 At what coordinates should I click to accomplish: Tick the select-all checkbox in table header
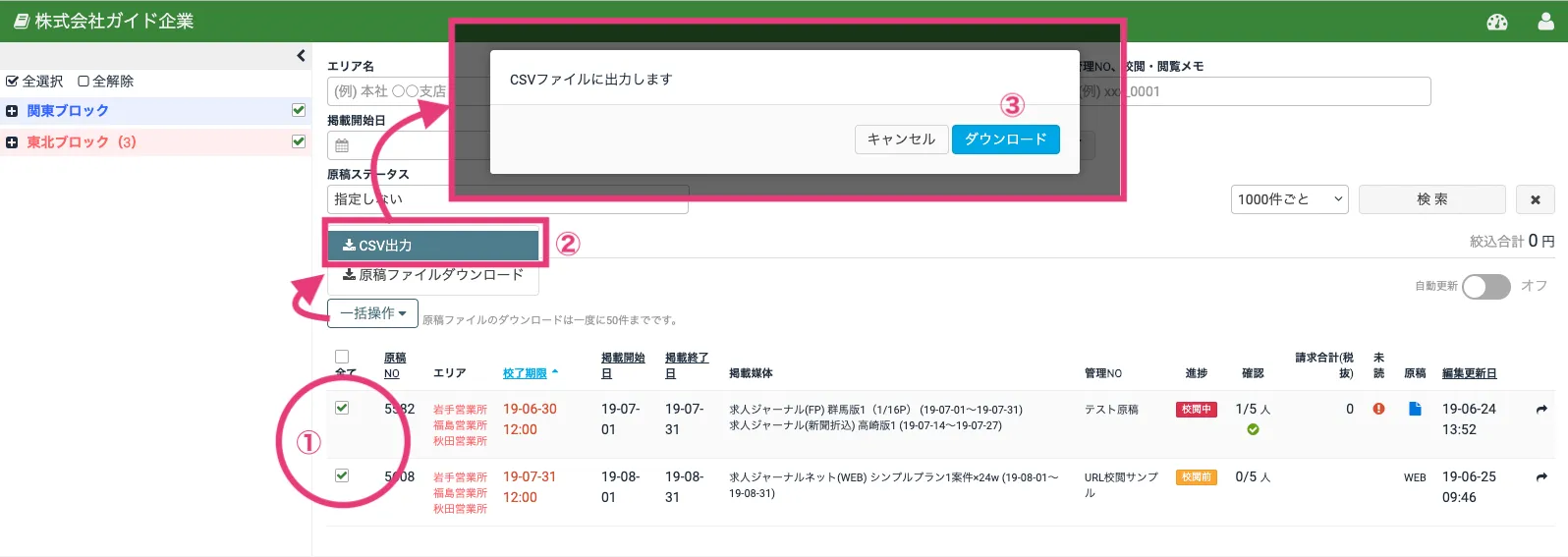click(x=342, y=357)
